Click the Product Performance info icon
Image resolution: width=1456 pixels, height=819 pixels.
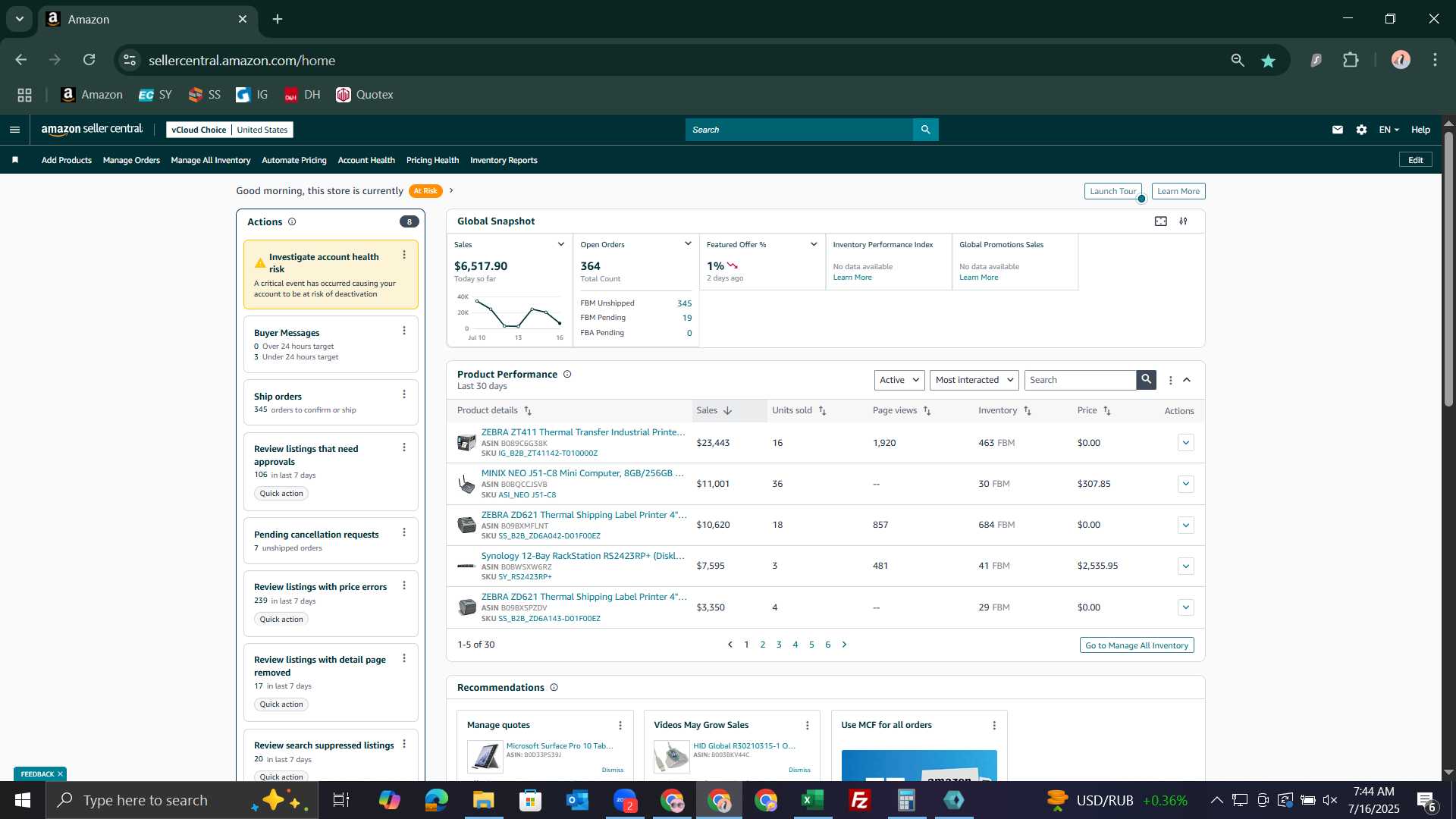click(567, 375)
